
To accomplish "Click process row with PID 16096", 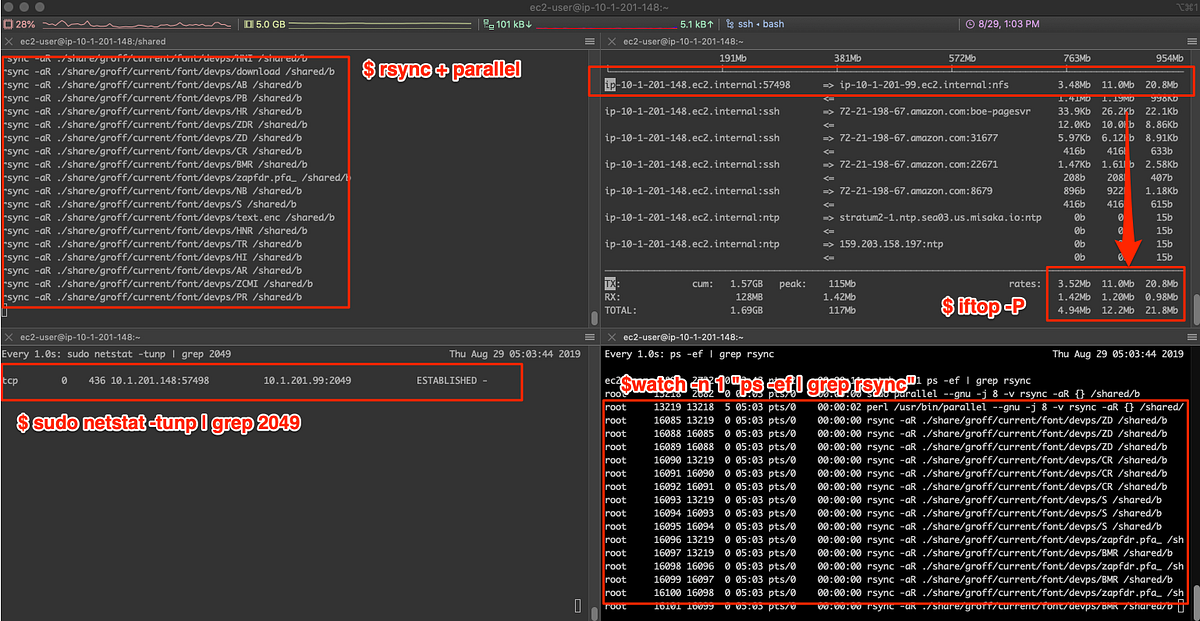I will click(x=894, y=539).
